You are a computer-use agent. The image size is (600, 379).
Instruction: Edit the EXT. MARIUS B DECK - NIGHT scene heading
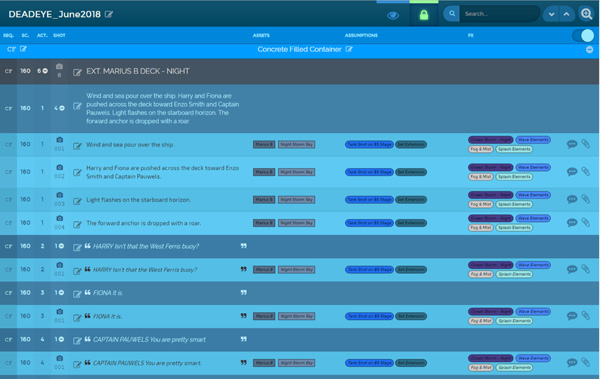pos(77,72)
